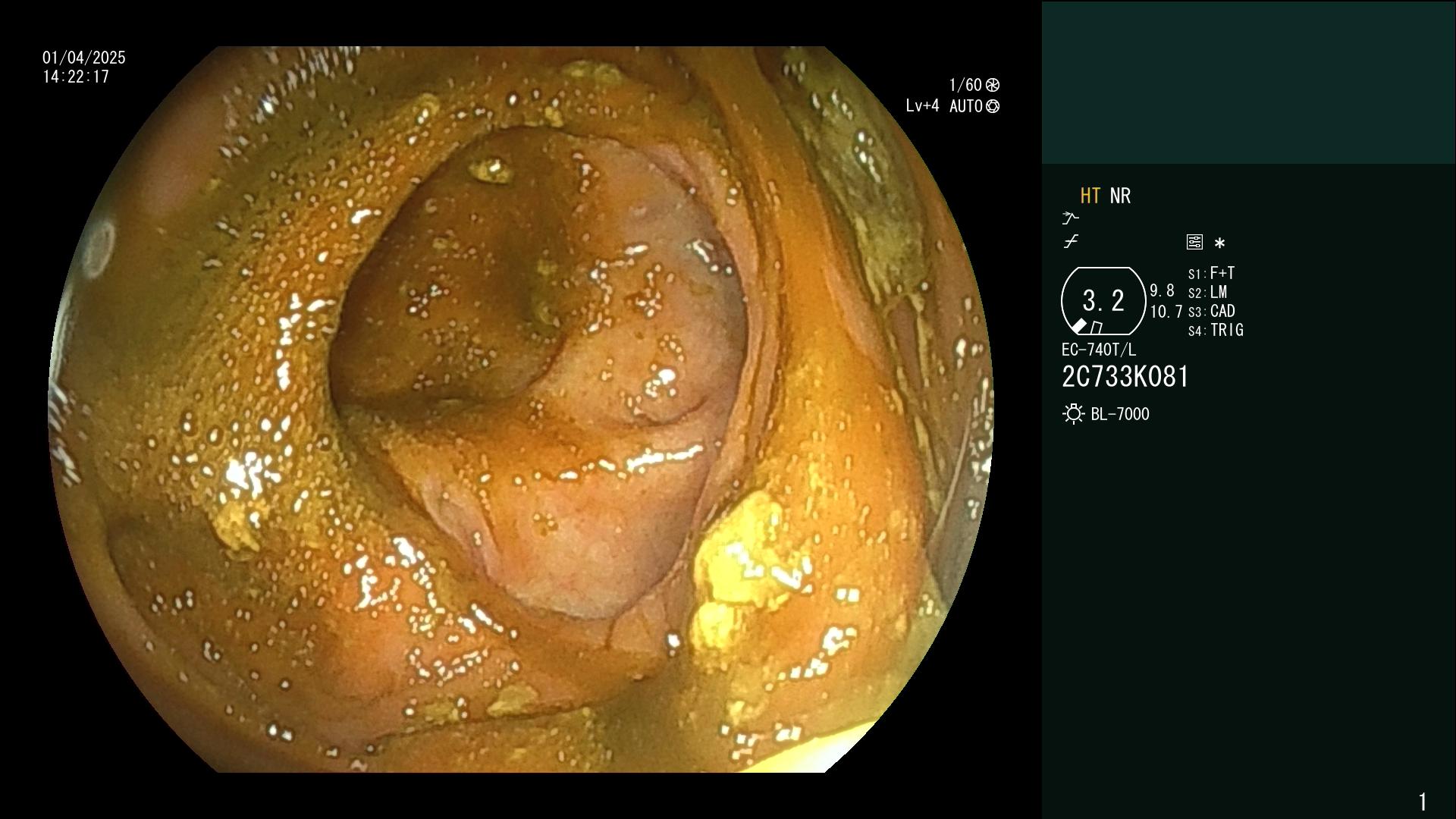Viewport: 1456px width, 819px height.
Task: Click the 9.8 diameter value
Action: pyautogui.click(x=1162, y=291)
